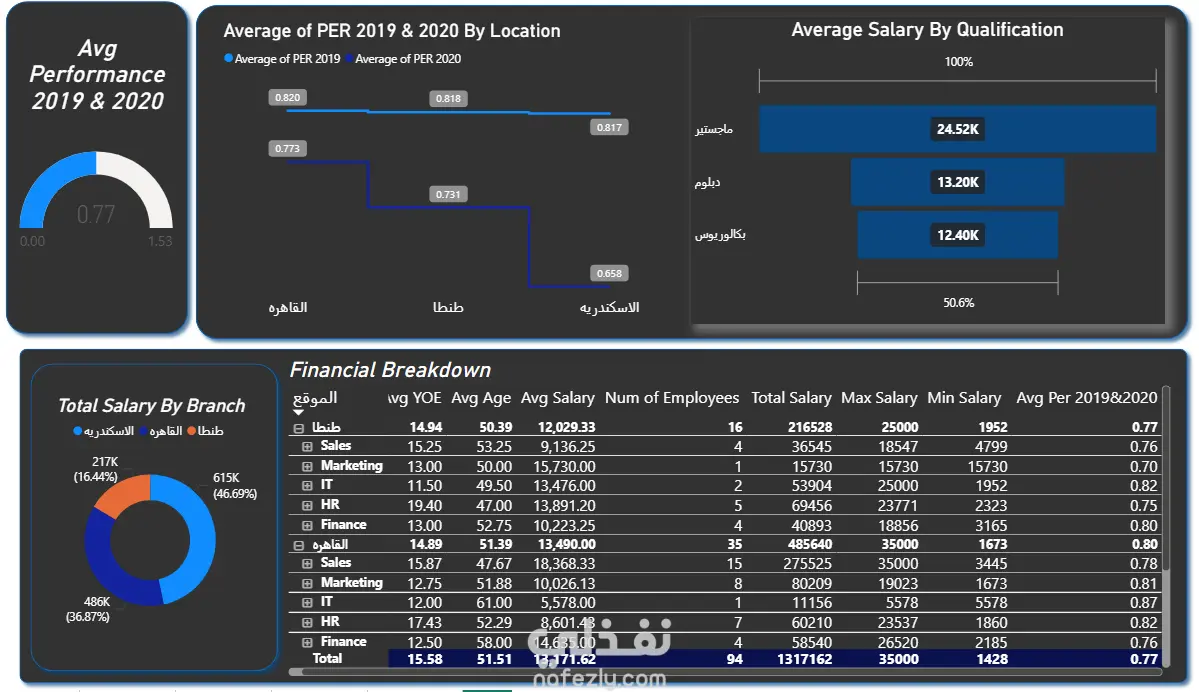
Task: Expand IT row with salary 13,476.00
Action: point(307,486)
